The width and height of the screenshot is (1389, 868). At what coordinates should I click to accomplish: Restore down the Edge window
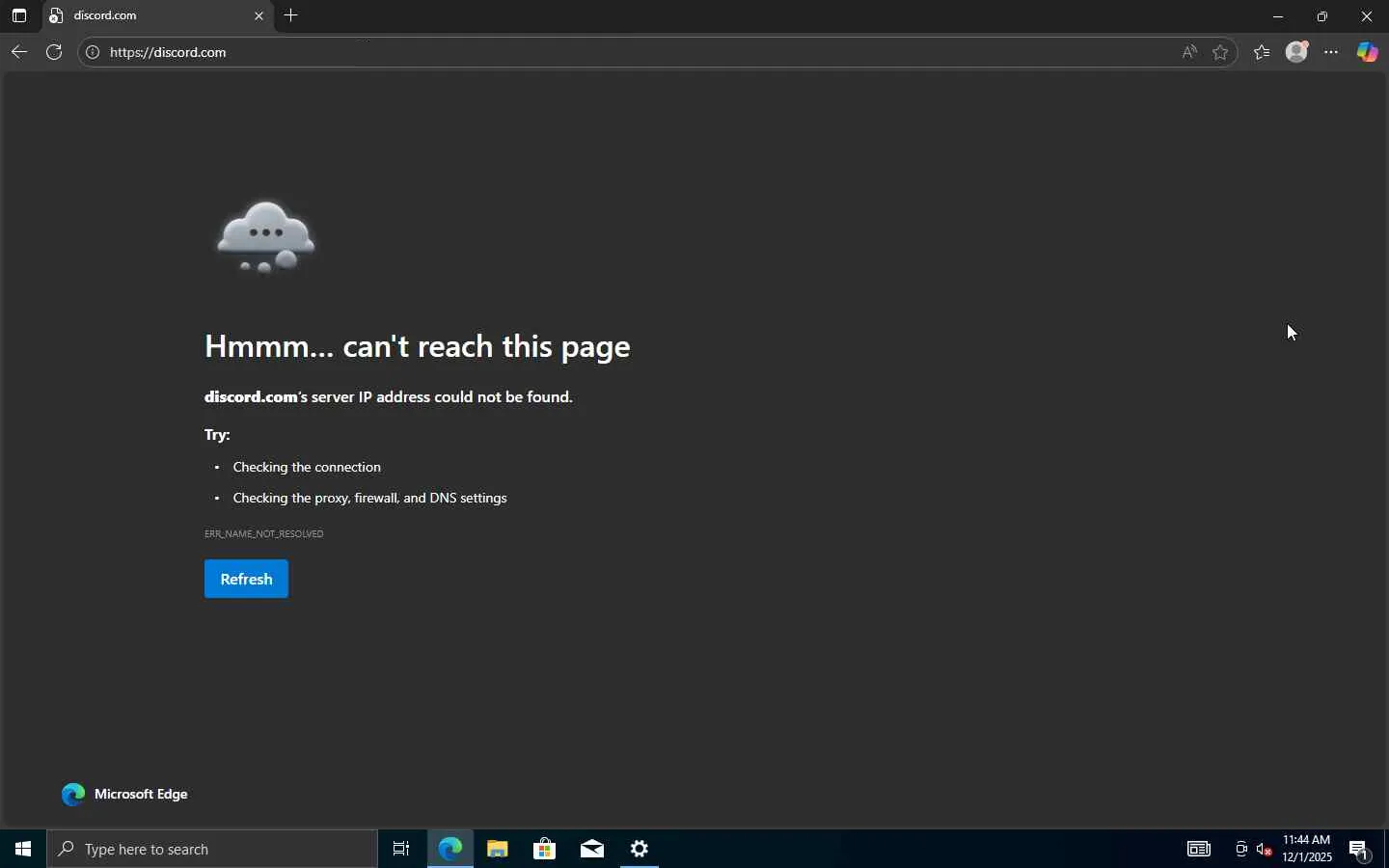point(1323,16)
